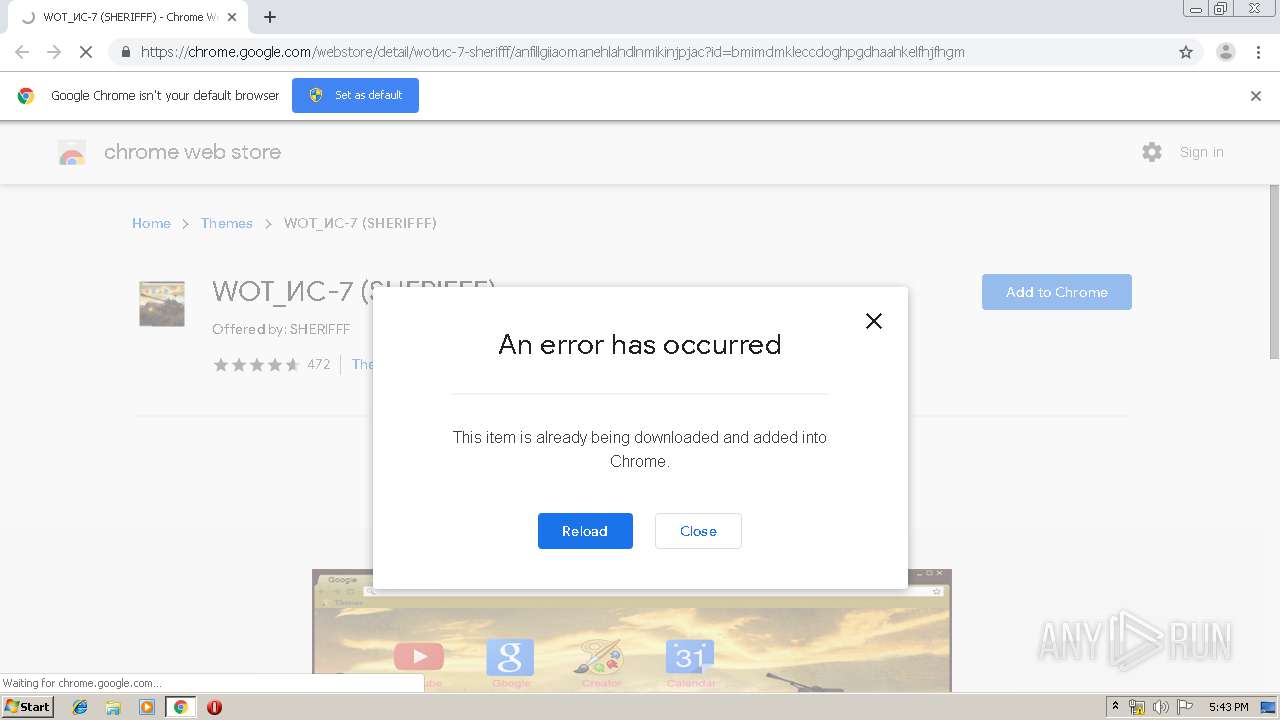Open a new tab with plus button
Image resolution: width=1280 pixels, height=720 pixels.
(x=270, y=17)
